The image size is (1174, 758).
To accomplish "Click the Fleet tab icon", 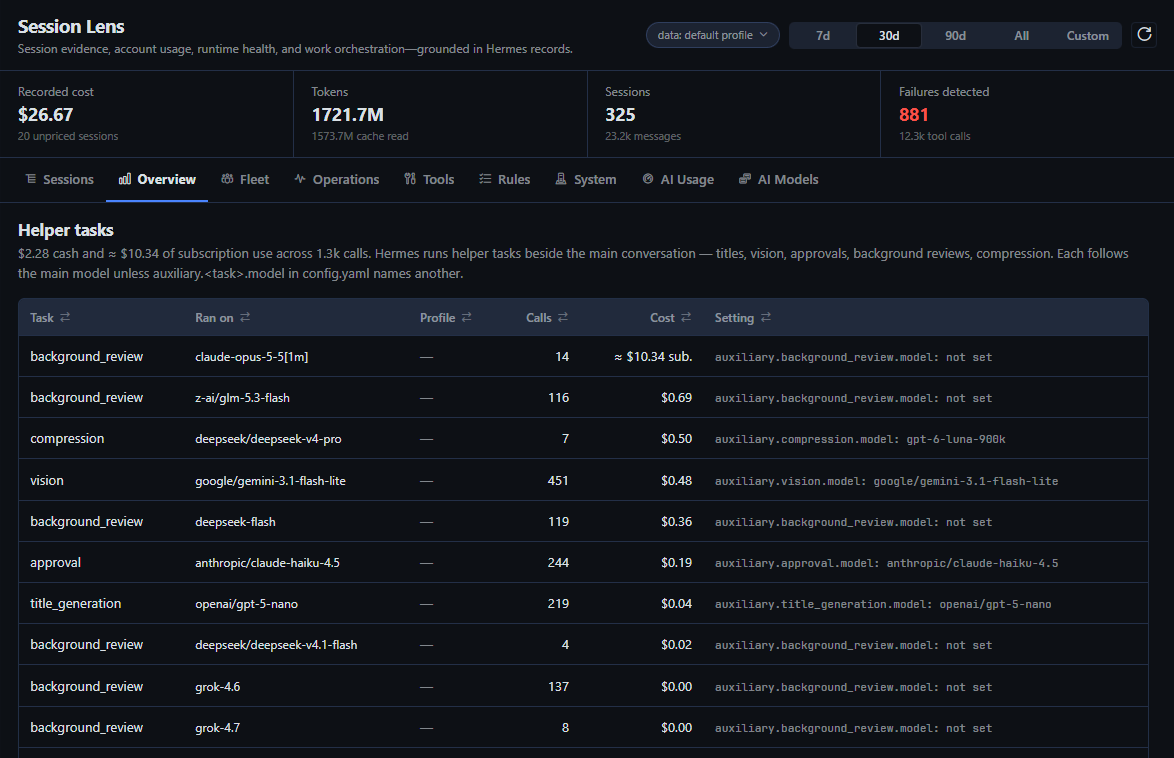I will (x=228, y=179).
